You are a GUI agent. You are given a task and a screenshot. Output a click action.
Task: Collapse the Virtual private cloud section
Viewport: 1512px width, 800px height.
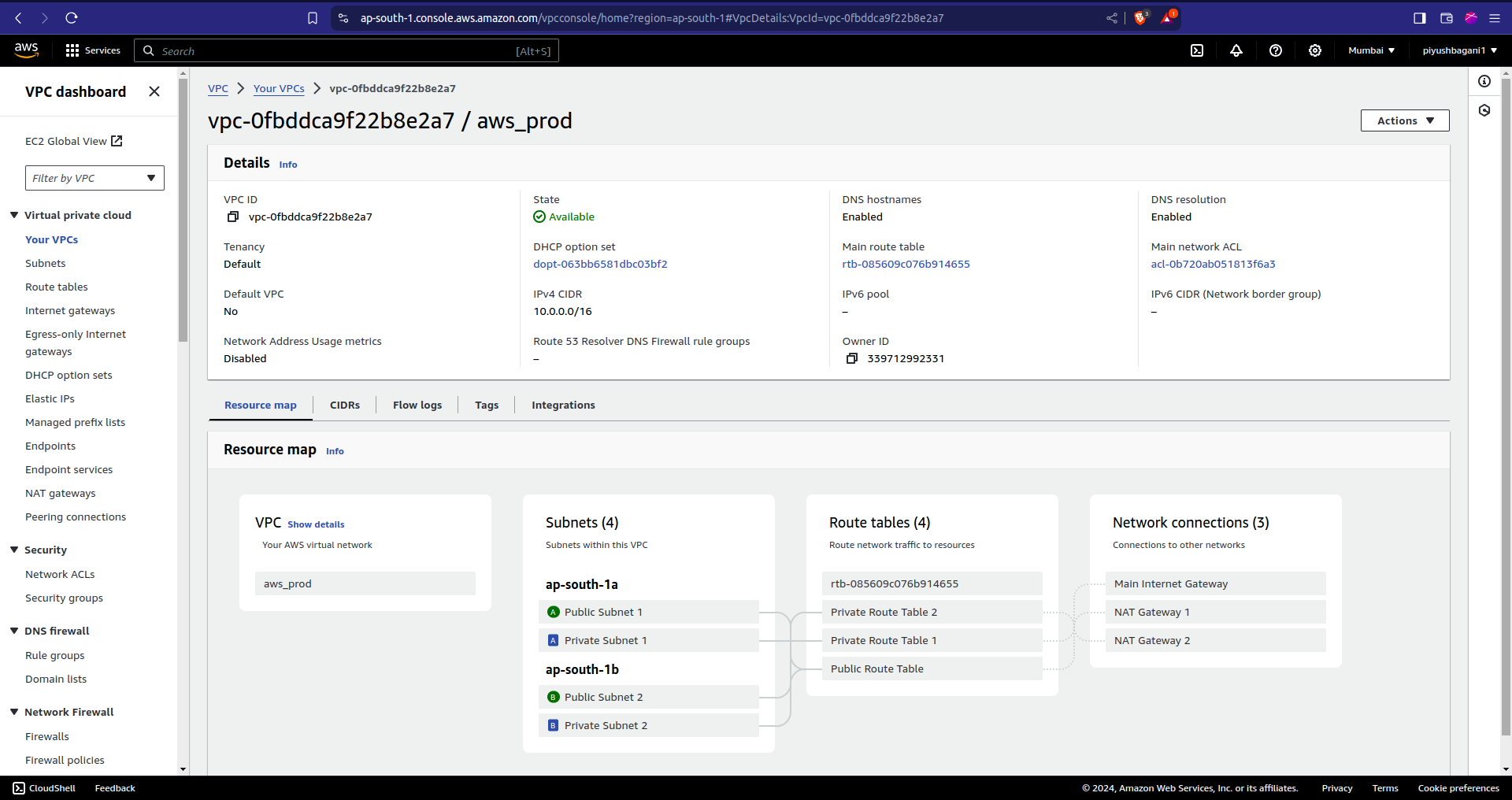tap(14, 215)
